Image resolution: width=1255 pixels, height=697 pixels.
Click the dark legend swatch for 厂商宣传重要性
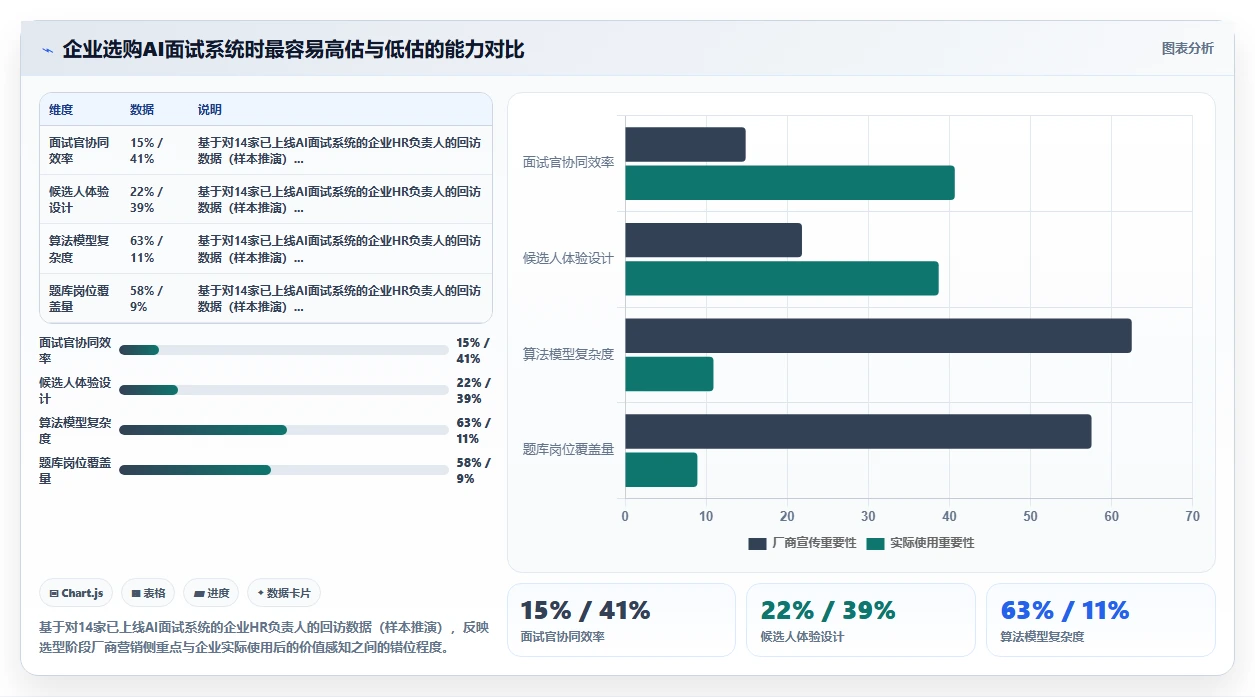757,543
